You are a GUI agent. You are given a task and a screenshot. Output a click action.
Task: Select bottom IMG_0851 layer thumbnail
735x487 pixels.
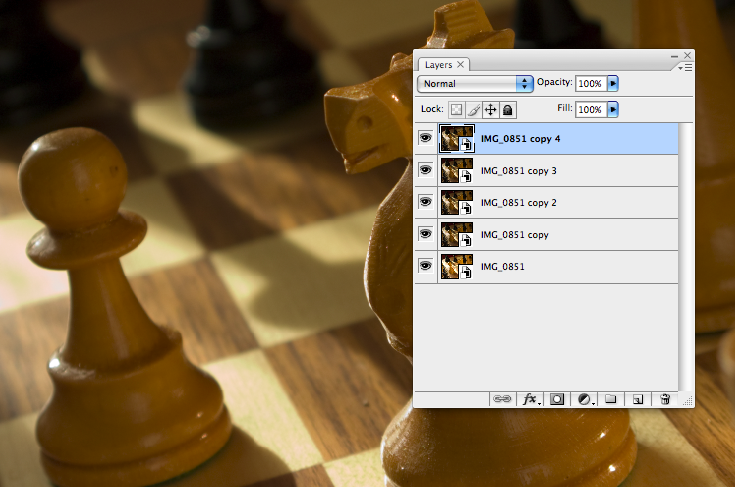pyautogui.click(x=457, y=266)
